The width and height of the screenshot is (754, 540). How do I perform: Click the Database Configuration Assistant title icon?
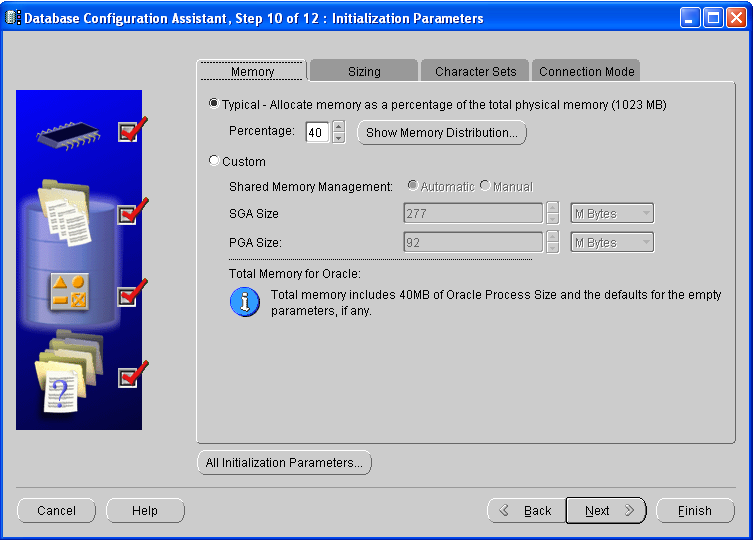13,18
